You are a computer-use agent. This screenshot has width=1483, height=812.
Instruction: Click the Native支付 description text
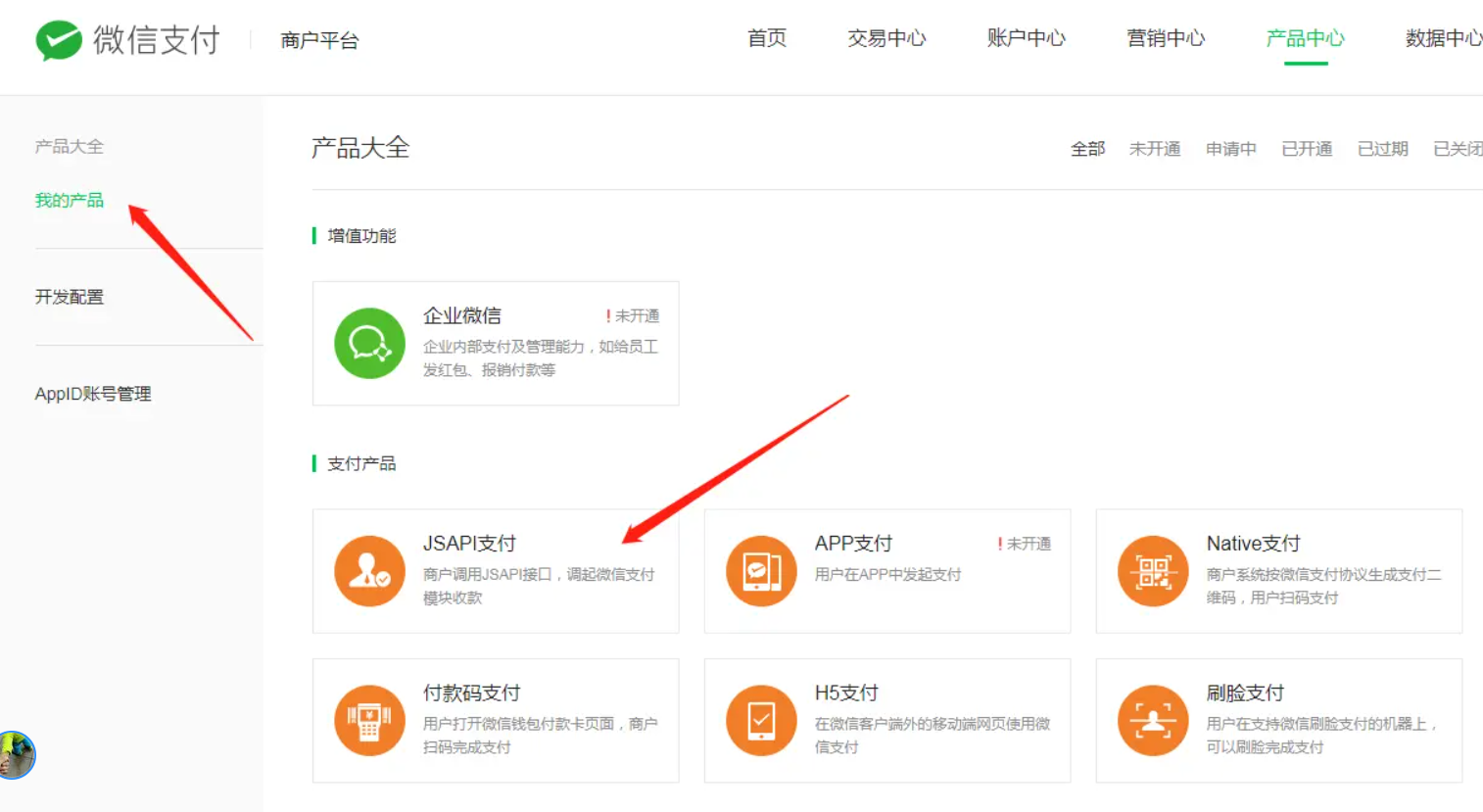pyautogui.click(x=1323, y=586)
